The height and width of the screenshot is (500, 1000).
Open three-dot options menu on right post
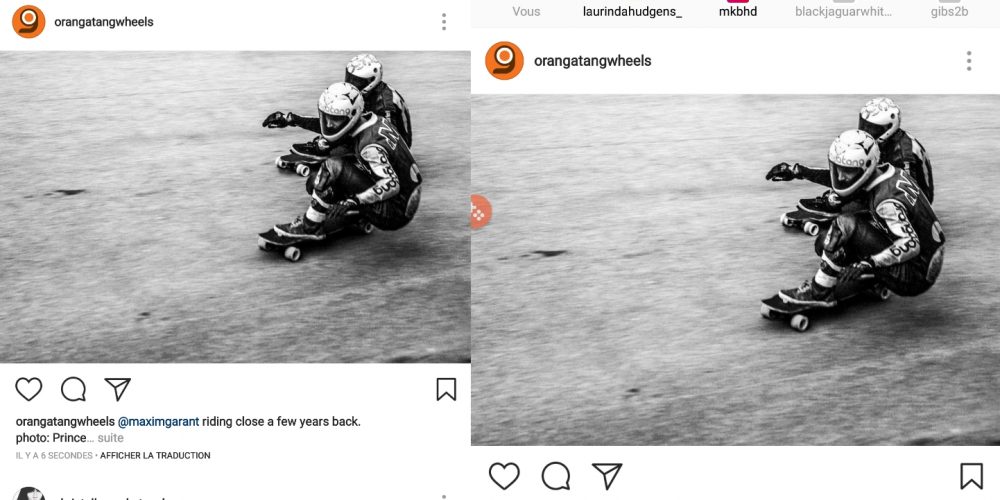pos(969,61)
